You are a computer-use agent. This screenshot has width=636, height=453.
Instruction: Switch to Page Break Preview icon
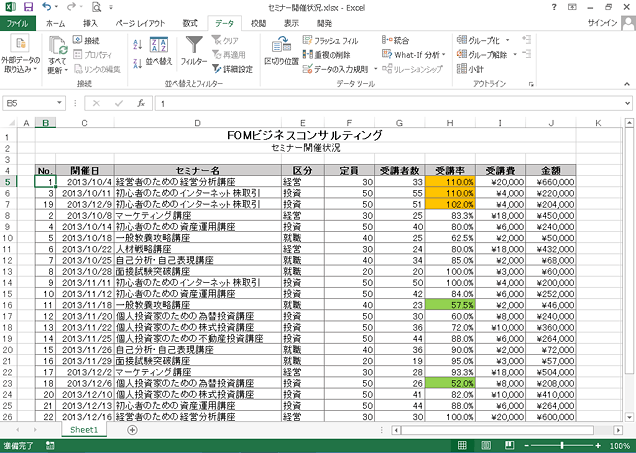(510, 445)
